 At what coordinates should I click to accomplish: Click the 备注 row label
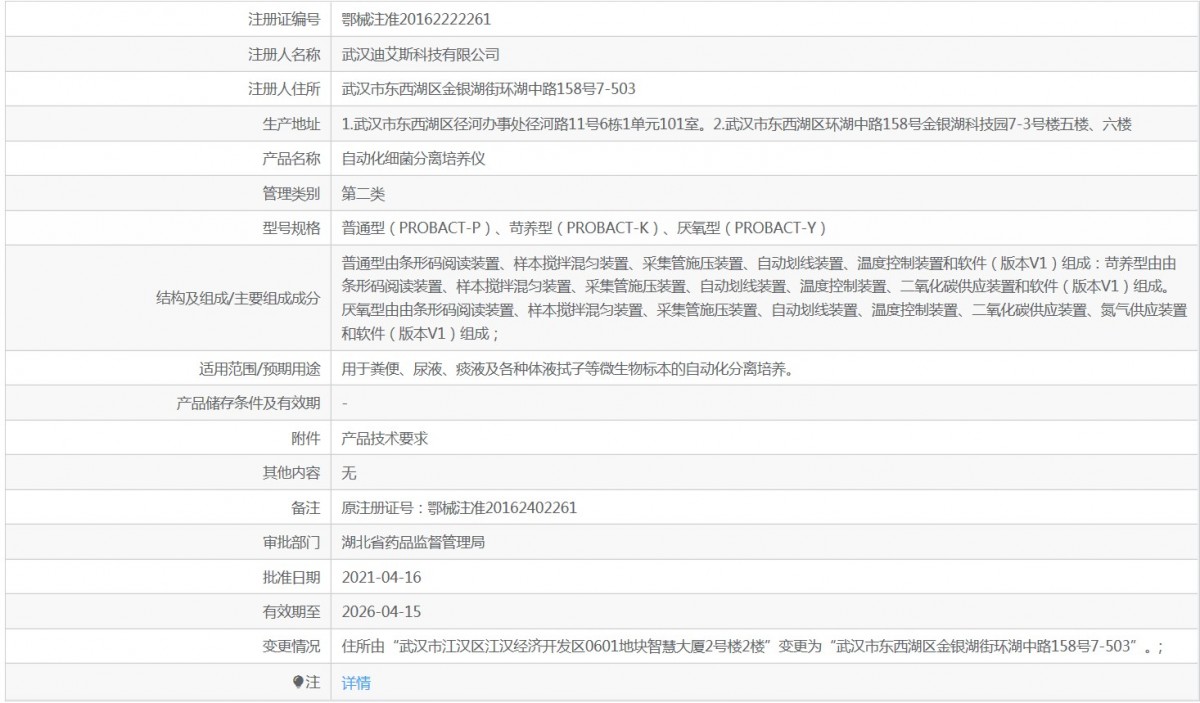306,508
